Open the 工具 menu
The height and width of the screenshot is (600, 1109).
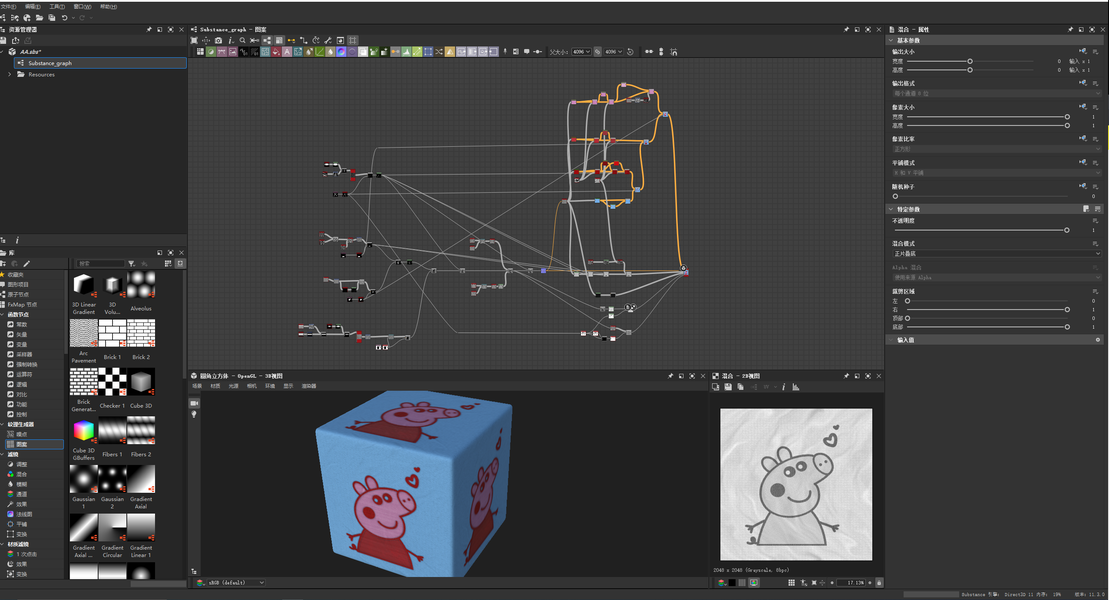57,6
